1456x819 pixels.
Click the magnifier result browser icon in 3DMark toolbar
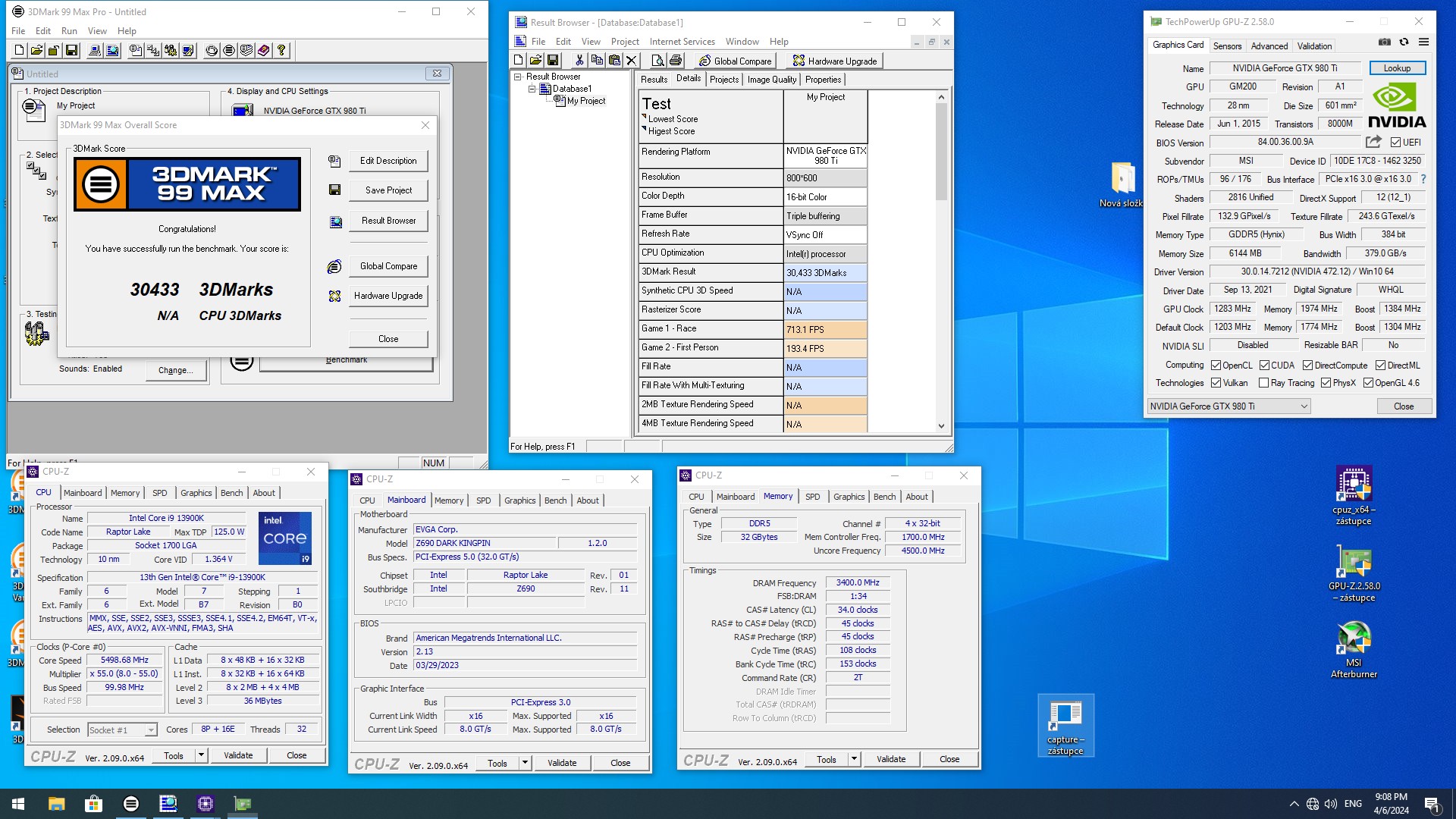click(x=112, y=51)
